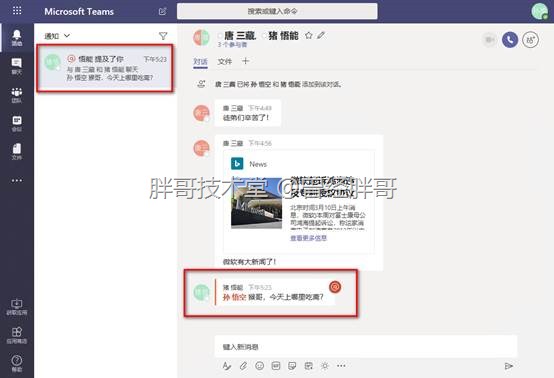Start an audio call

coord(510,40)
